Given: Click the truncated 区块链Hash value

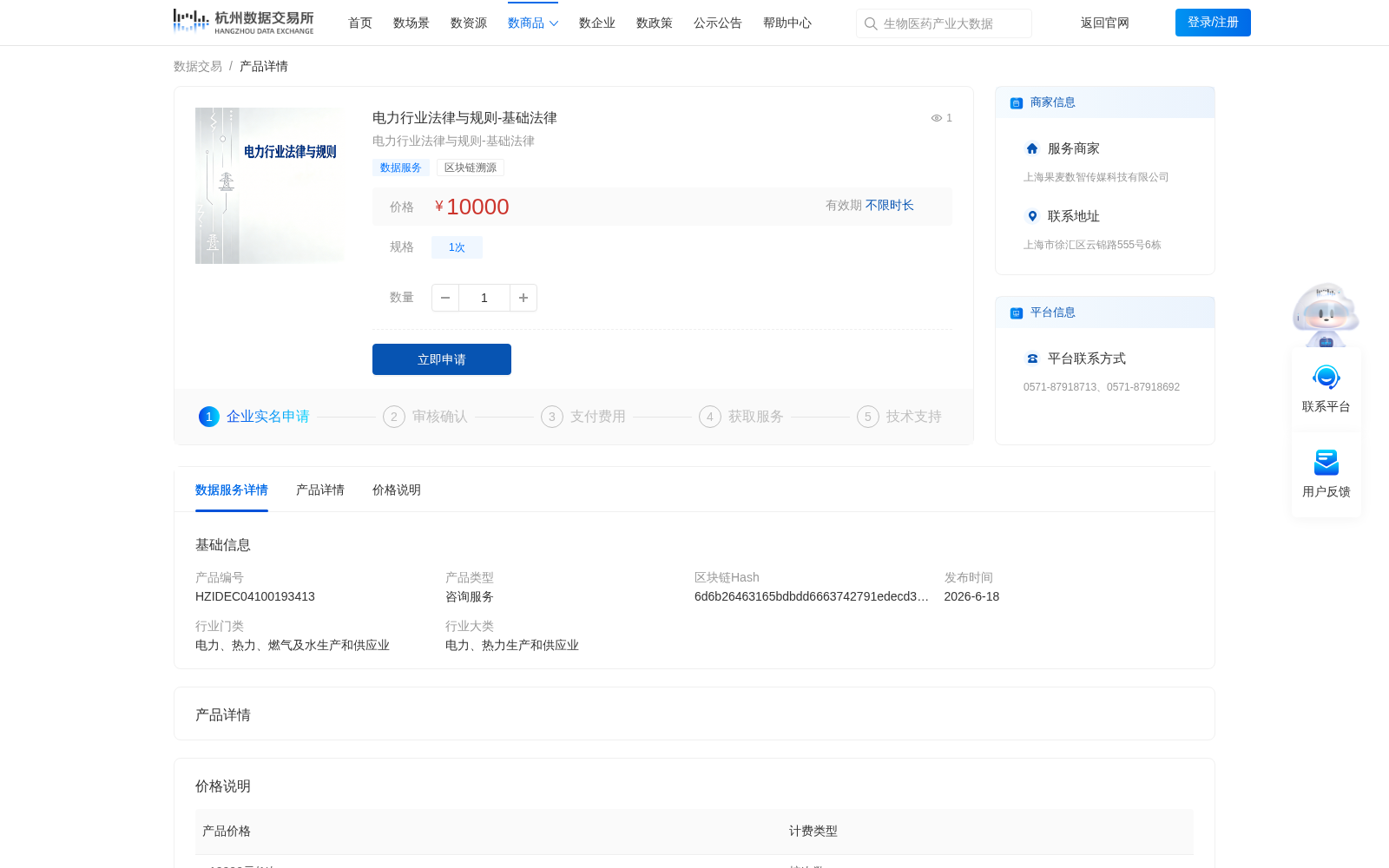Looking at the screenshot, I should coord(812,597).
